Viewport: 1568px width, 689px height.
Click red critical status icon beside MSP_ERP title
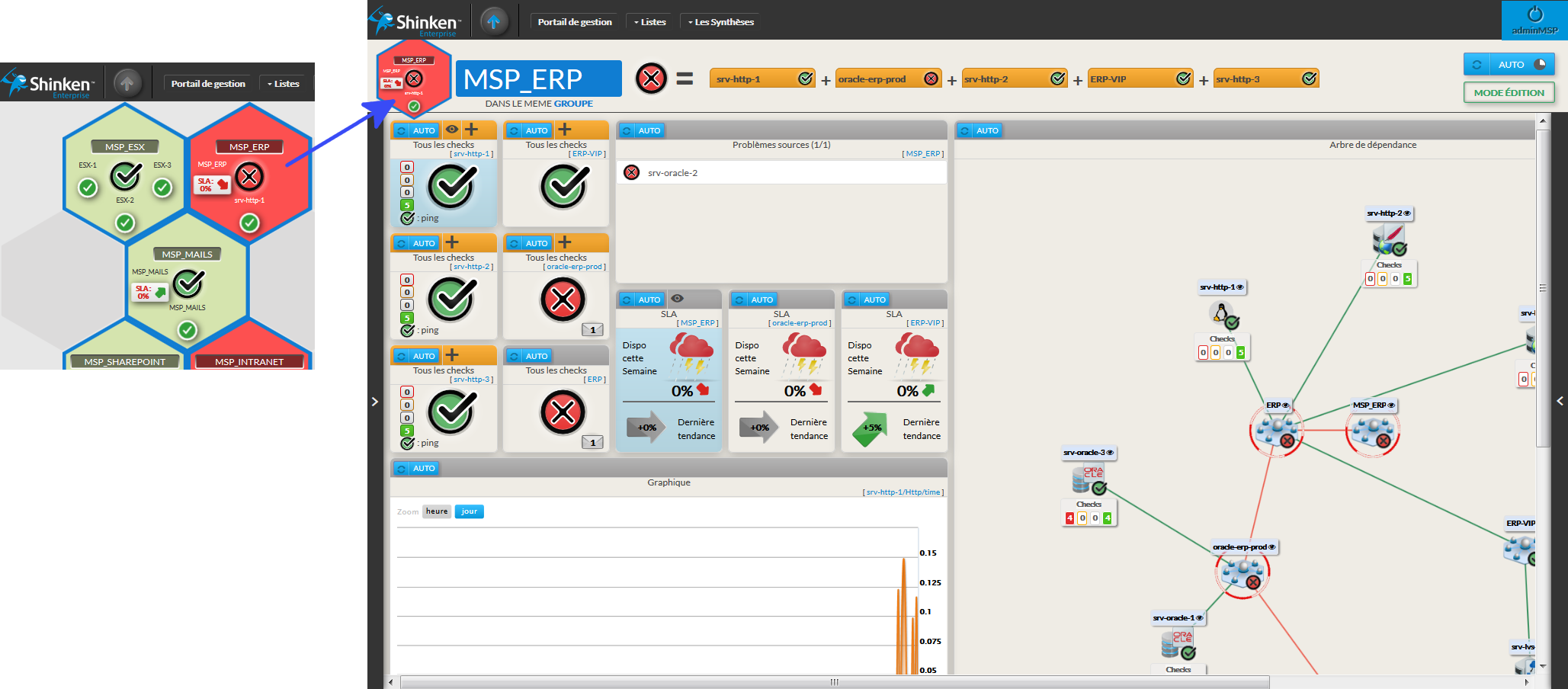click(x=651, y=79)
